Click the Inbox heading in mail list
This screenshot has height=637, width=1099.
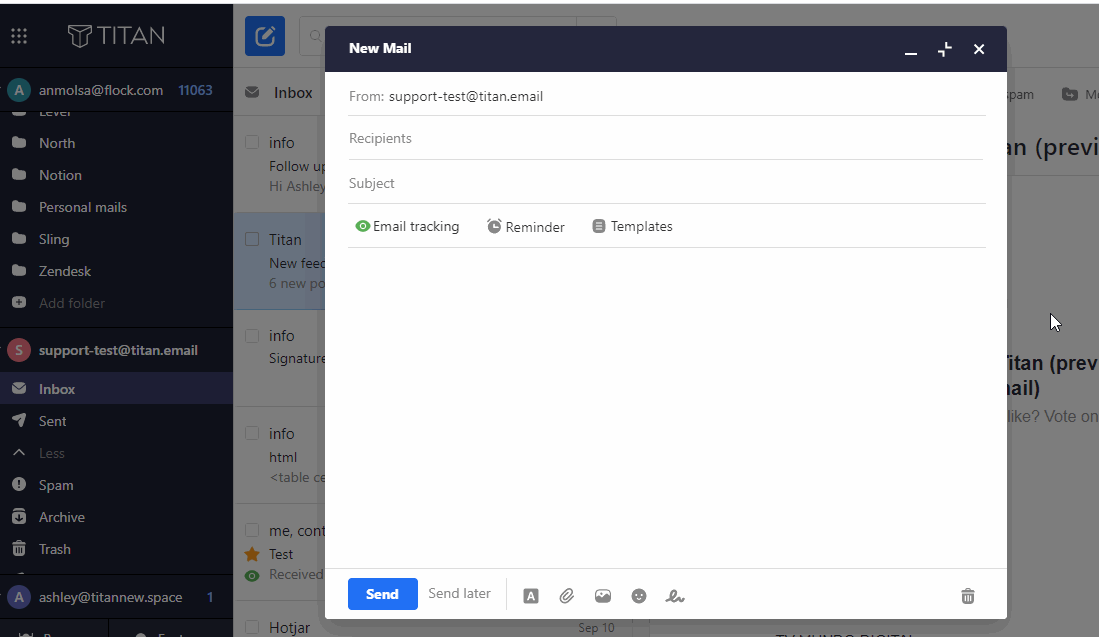[293, 93]
